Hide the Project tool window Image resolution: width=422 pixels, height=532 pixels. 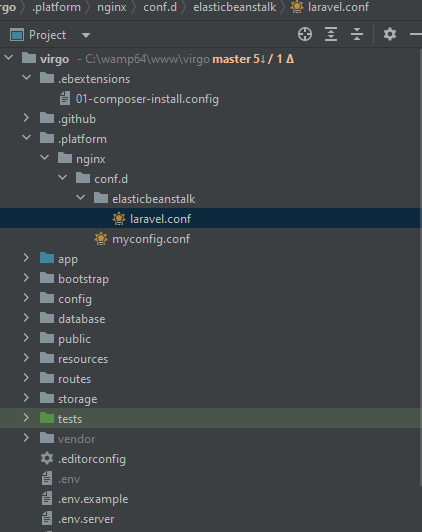pos(416,34)
